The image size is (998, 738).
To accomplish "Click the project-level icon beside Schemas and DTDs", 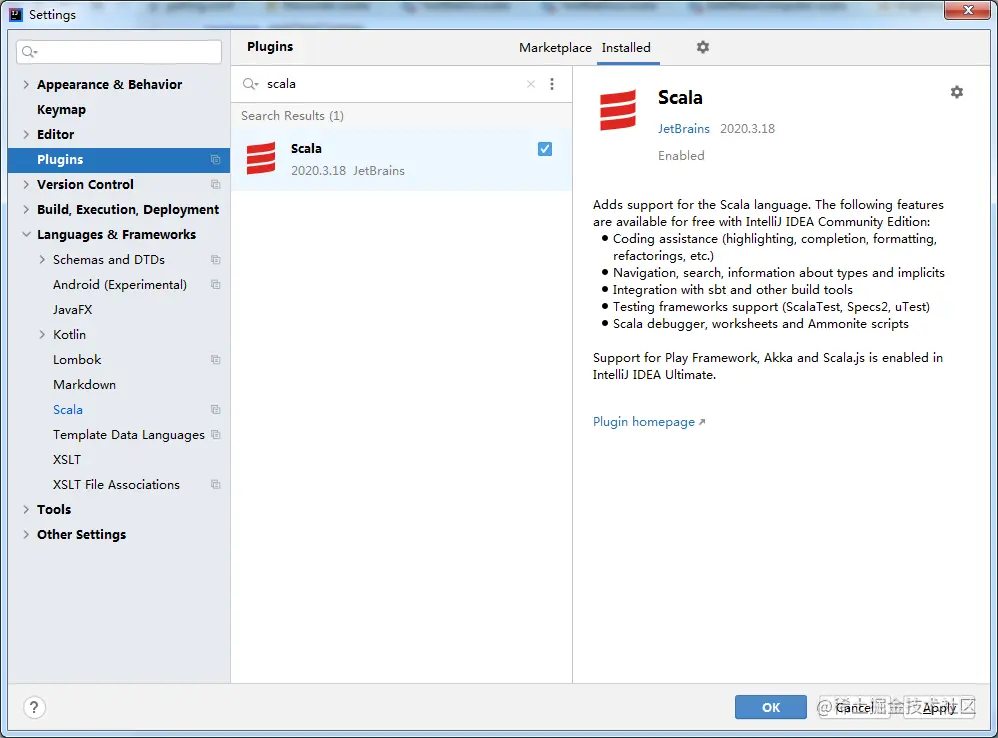I will pos(215,260).
